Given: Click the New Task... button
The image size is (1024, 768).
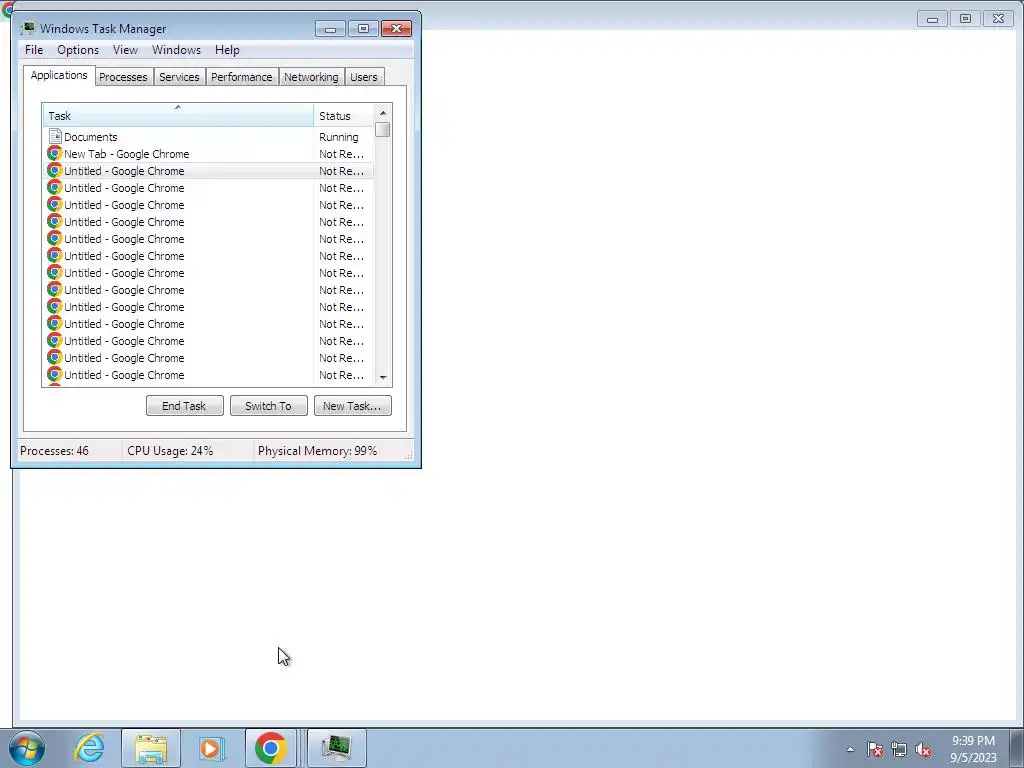Looking at the screenshot, I should (x=353, y=406).
